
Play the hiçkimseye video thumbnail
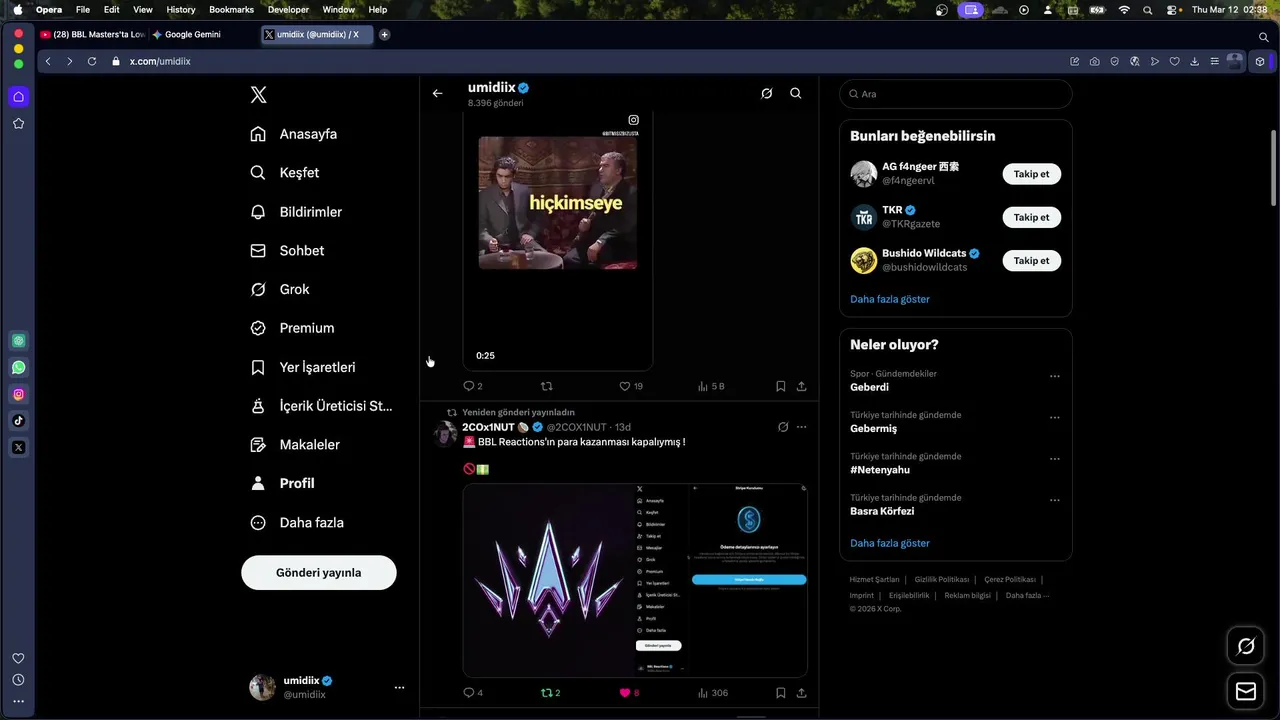(x=557, y=203)
